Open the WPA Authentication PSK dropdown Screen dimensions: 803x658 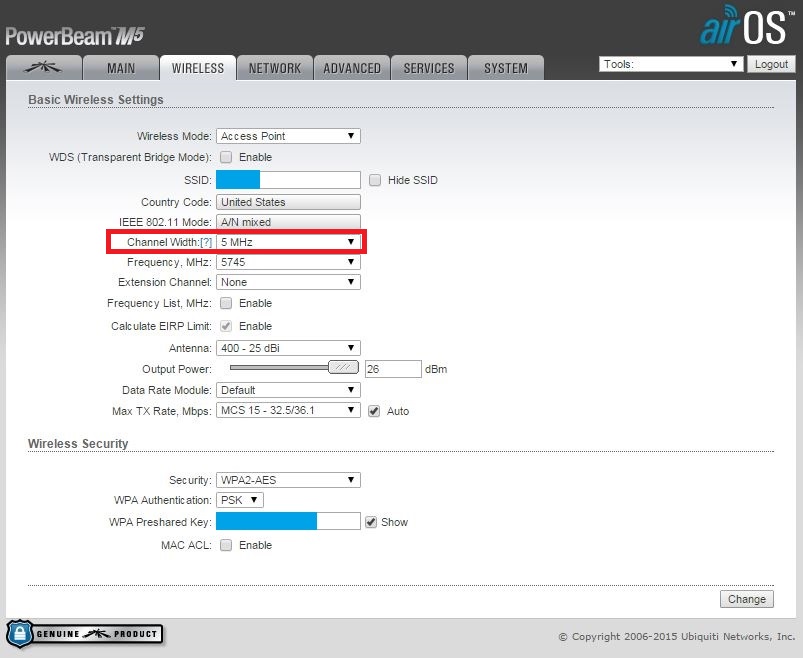(x=240, y=500)
